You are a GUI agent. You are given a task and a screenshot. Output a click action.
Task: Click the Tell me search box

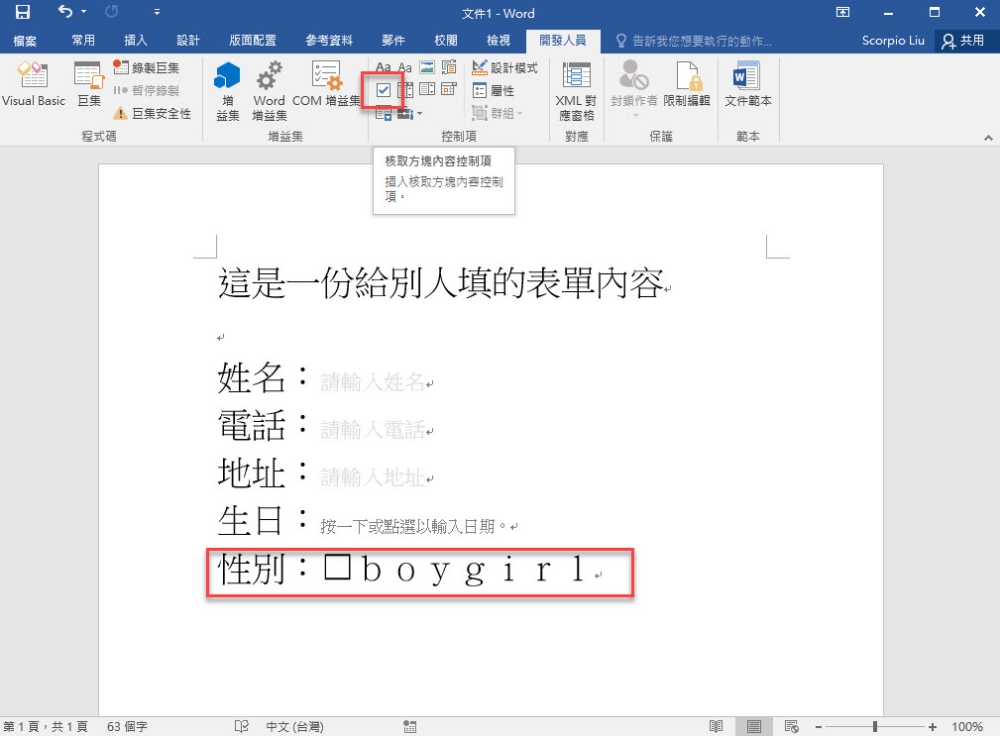tap(694, 41)
